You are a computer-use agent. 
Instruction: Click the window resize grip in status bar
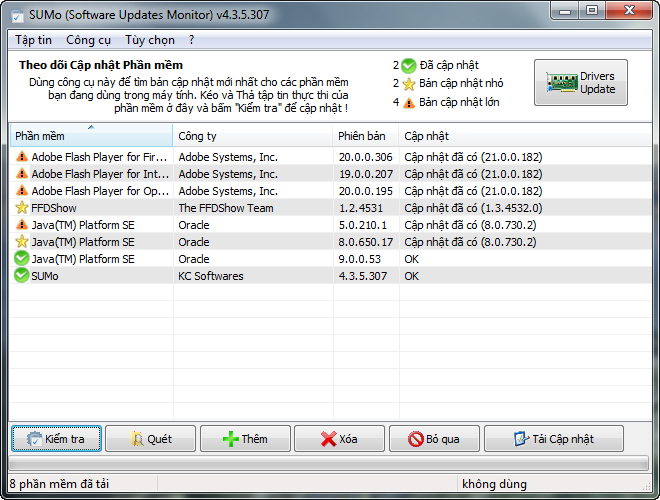tap(646, 486)
